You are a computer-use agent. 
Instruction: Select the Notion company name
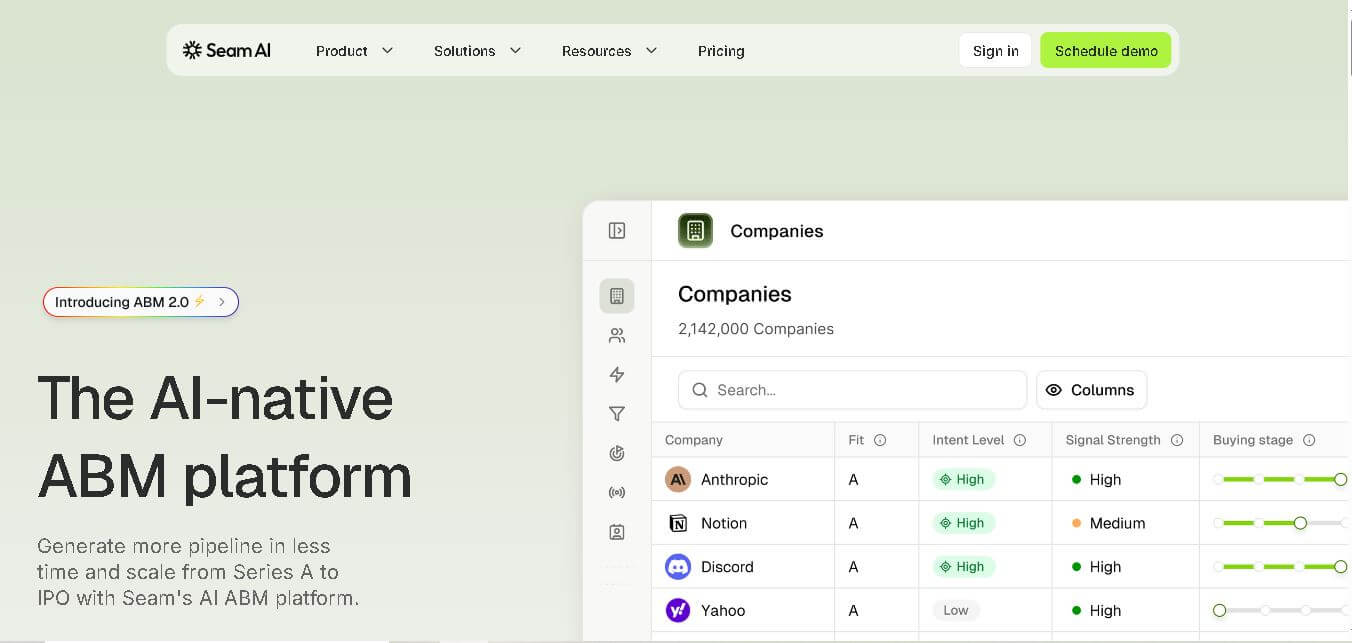coord(724,523)
